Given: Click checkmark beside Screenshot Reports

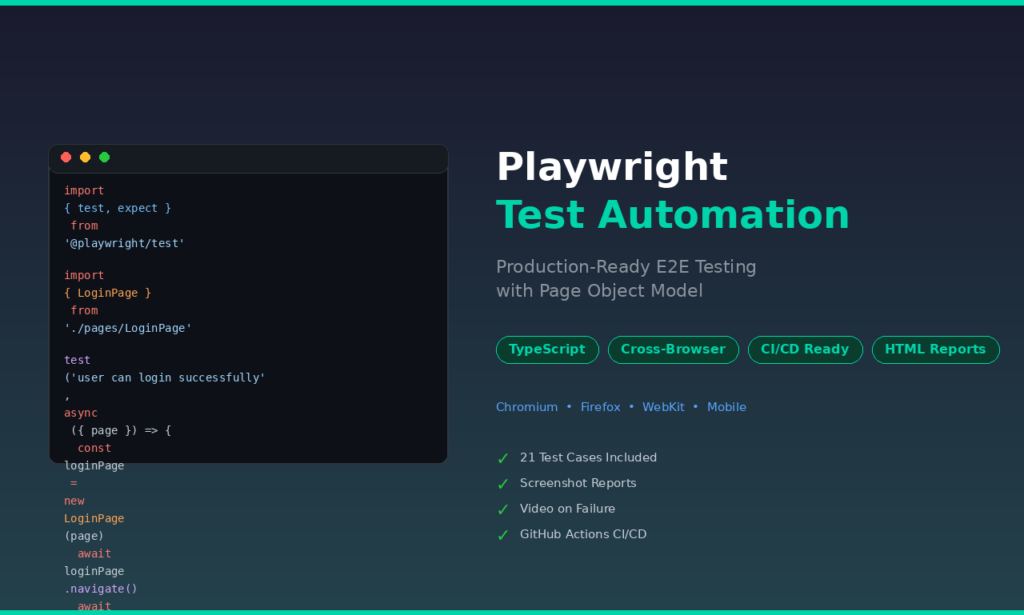Looking at the screenshot, I should [x=503, y=484].
